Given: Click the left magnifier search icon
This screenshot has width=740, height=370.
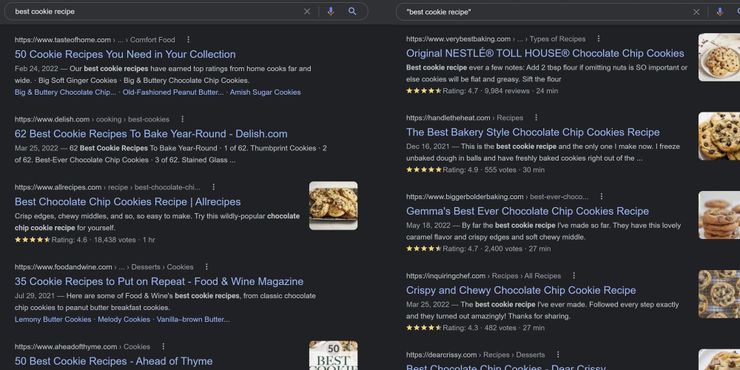Looking at the screenshot, I should click(352, 12).
